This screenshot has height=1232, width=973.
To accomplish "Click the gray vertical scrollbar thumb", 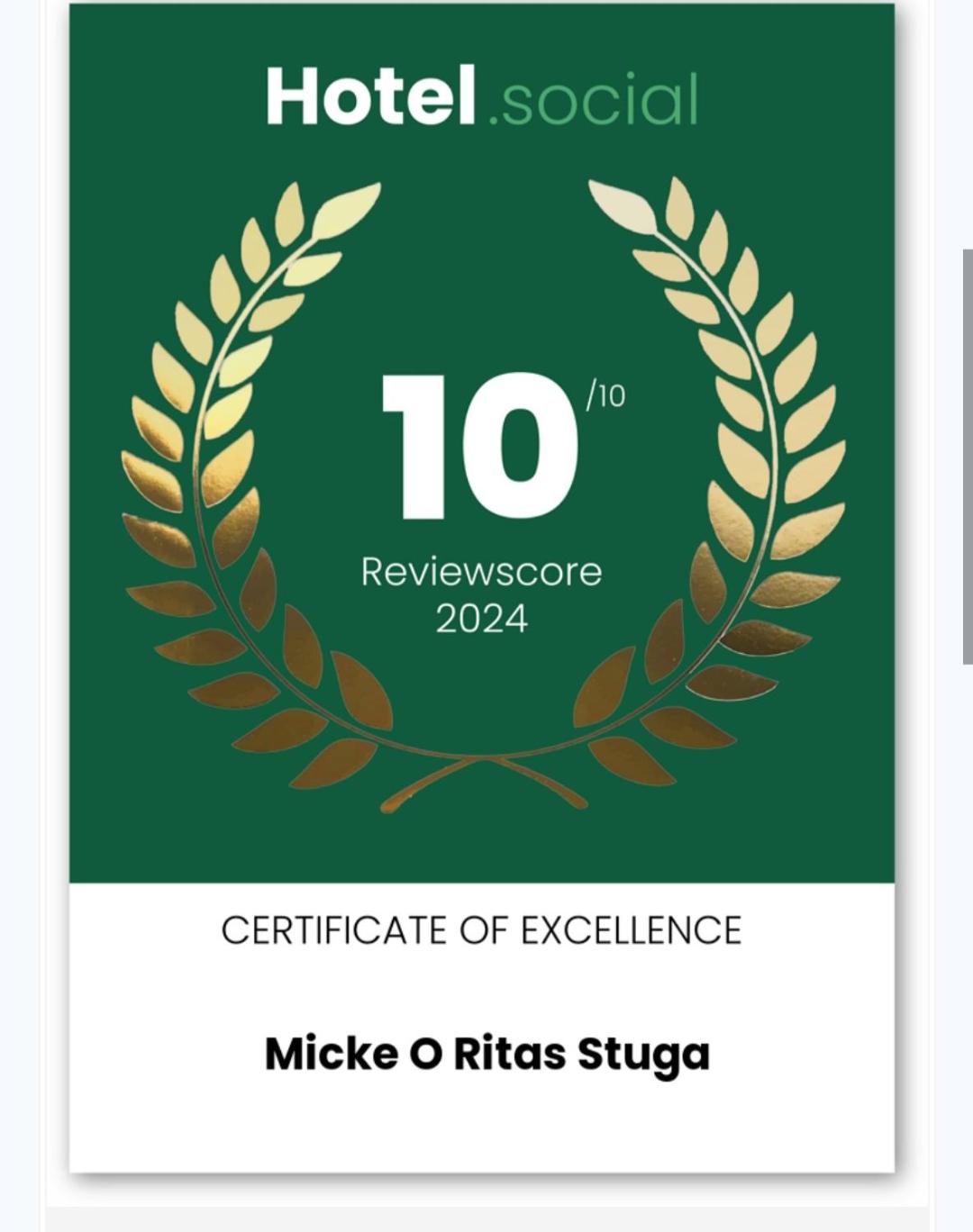I will pyautogui.click(x=968, y=457).
